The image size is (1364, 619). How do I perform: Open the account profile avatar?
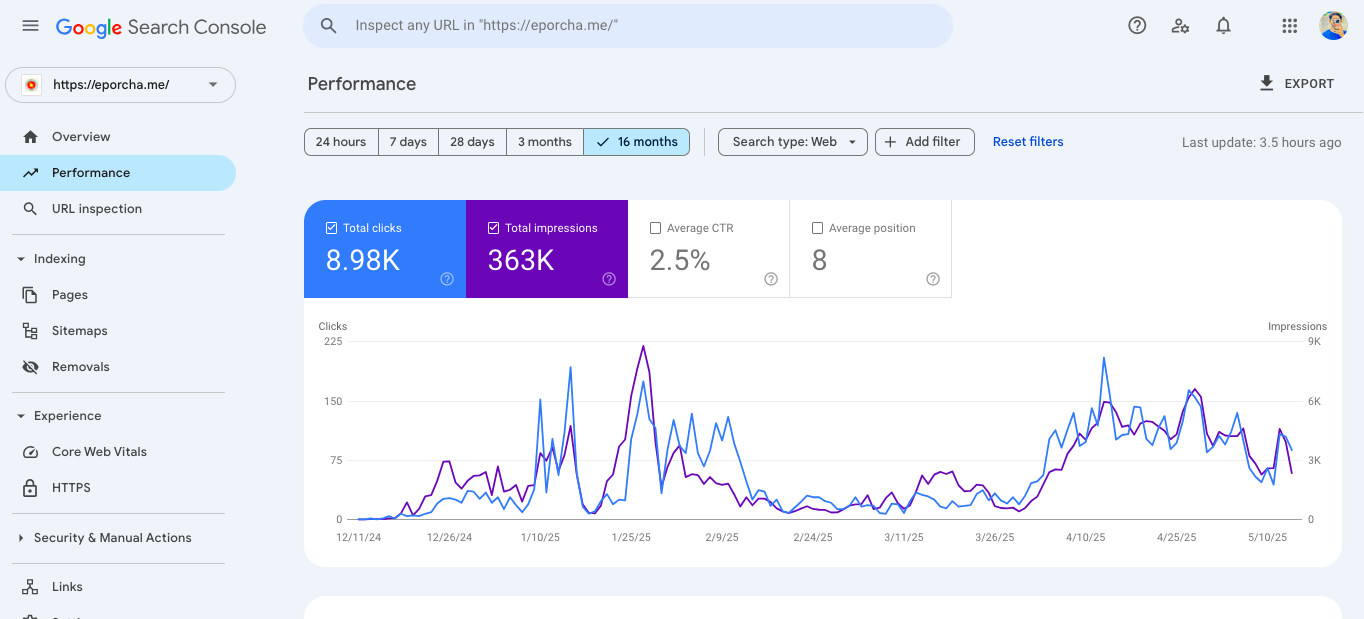pos(1333,26)
